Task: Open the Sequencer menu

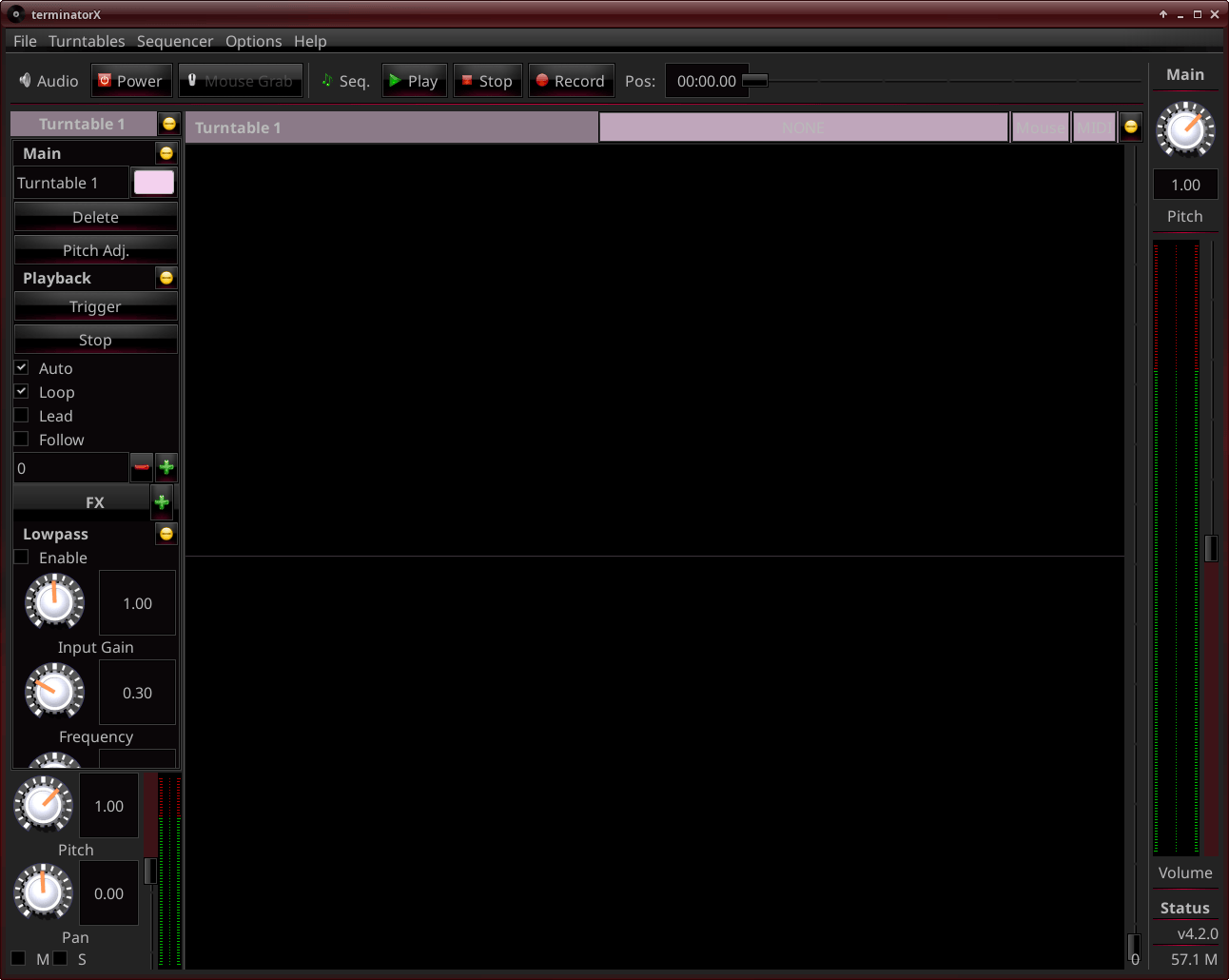Action: point(175,41)
